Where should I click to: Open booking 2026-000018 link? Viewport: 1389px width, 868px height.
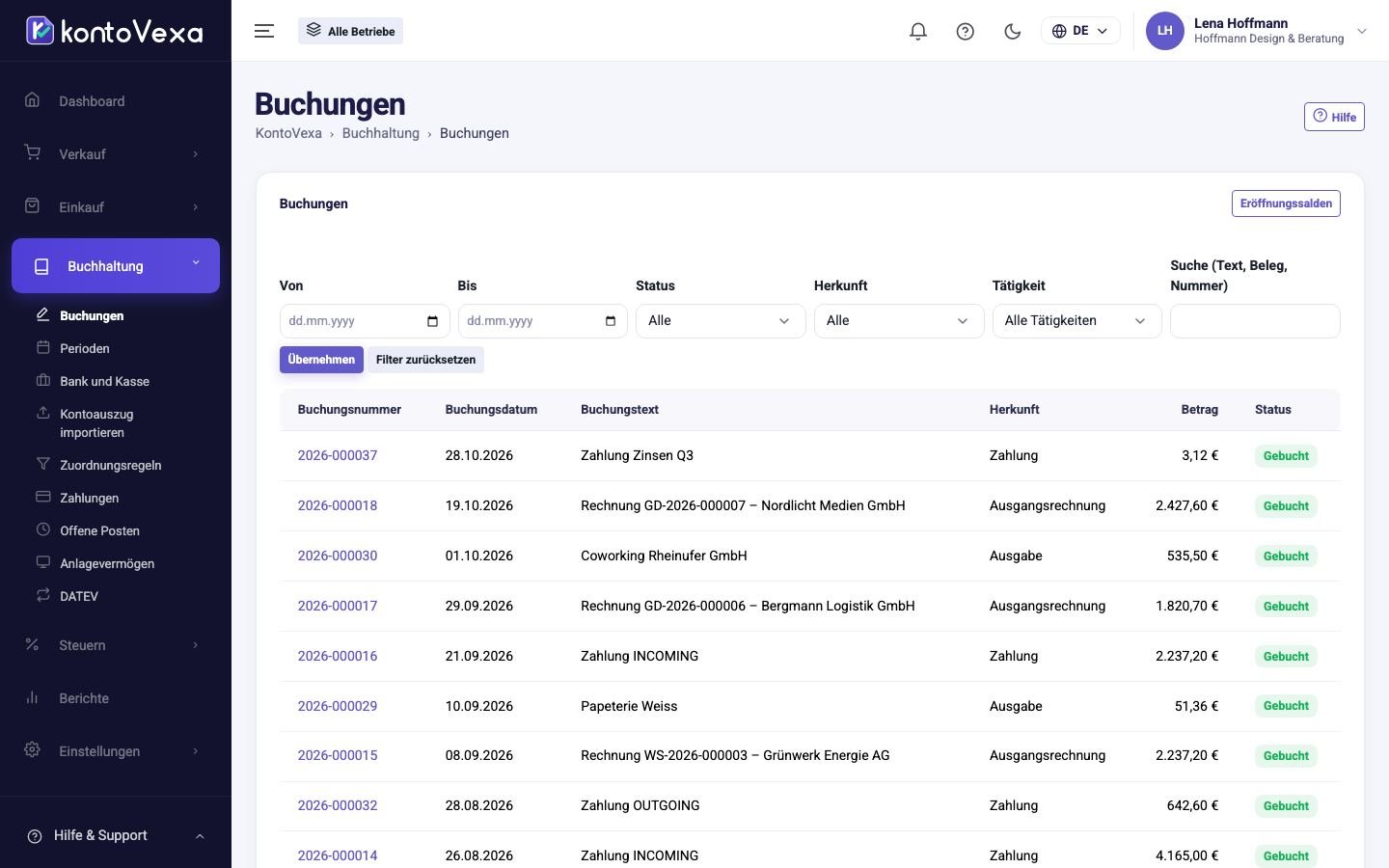click(338, 505)
